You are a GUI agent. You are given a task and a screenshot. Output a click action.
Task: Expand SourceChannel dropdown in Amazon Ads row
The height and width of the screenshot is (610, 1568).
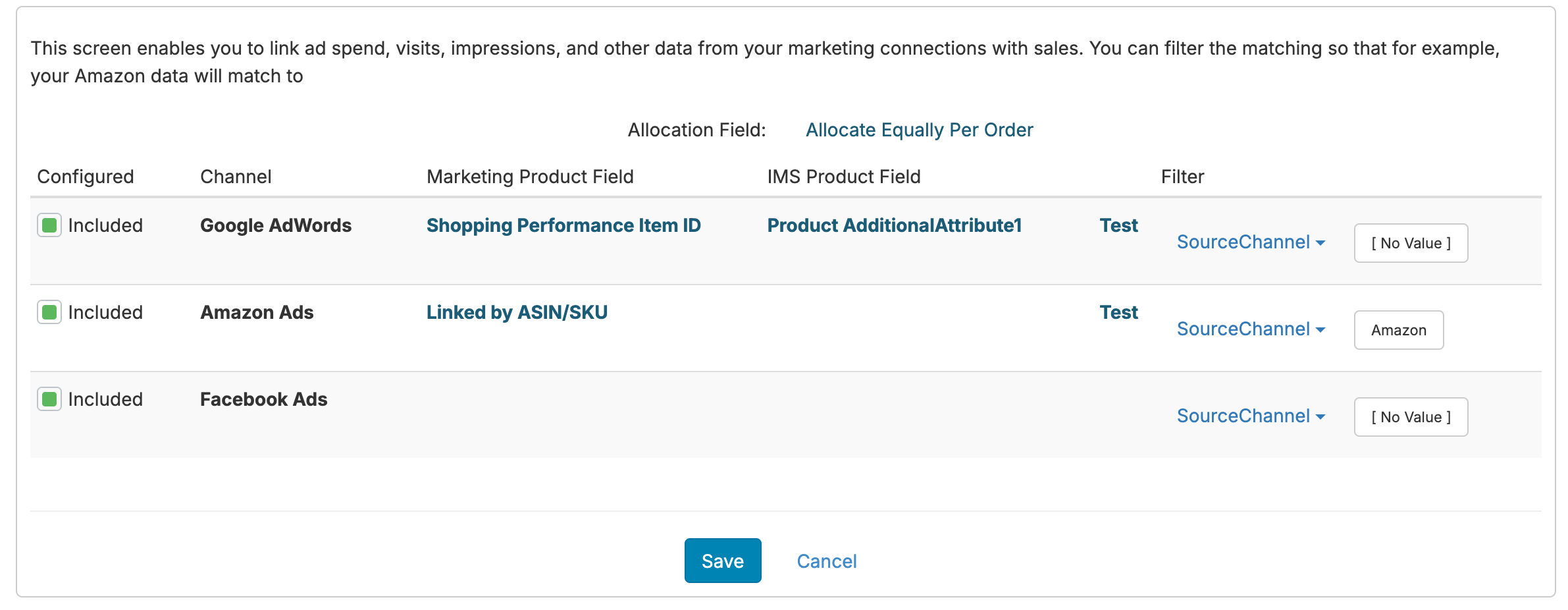click(1250, 329)
